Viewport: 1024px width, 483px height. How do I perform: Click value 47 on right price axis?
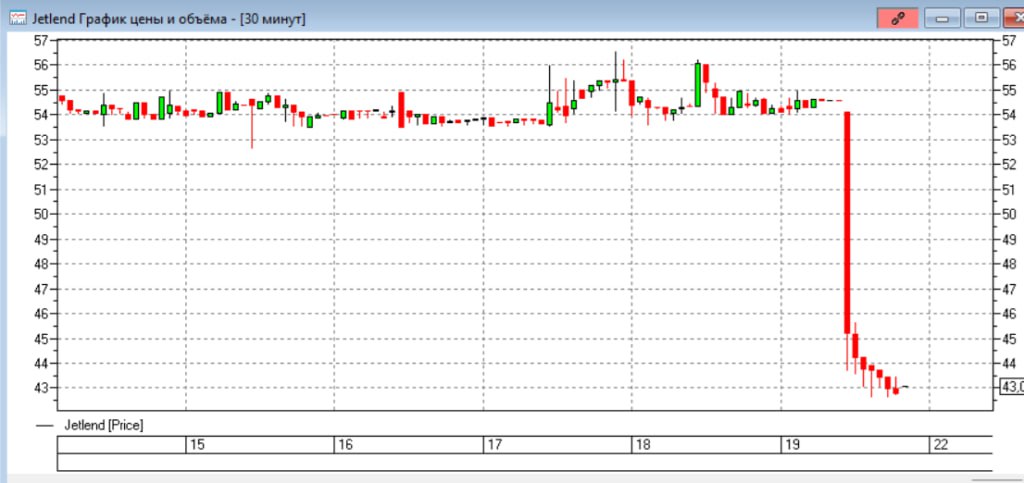pos(1009,289)
